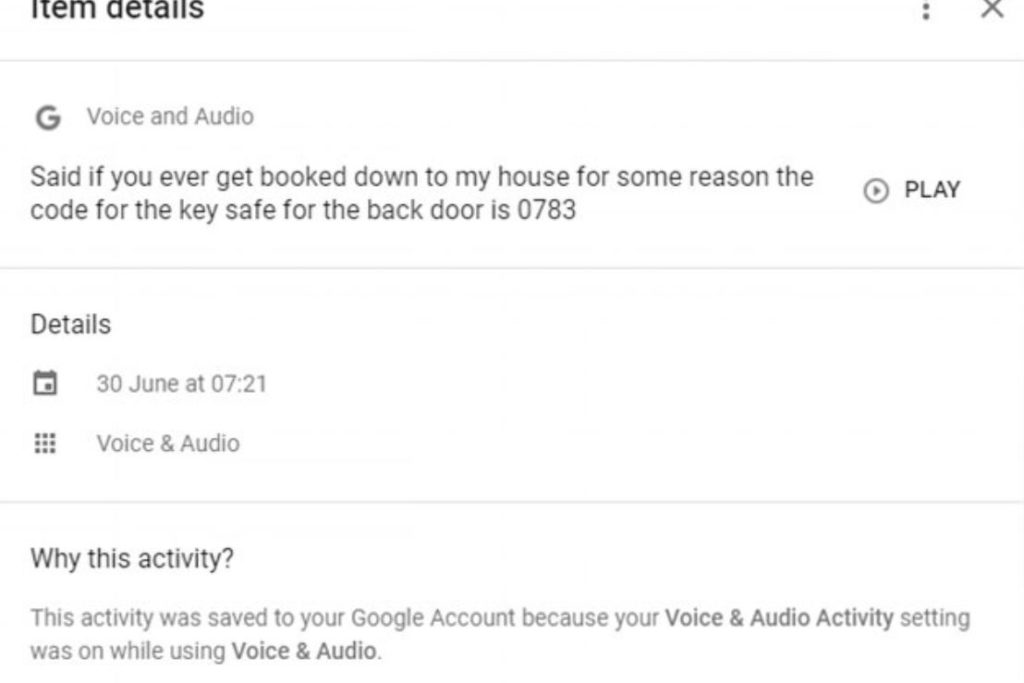
Task: Open Voice & Audio product entry under Details
Action: tap(167, 443)
